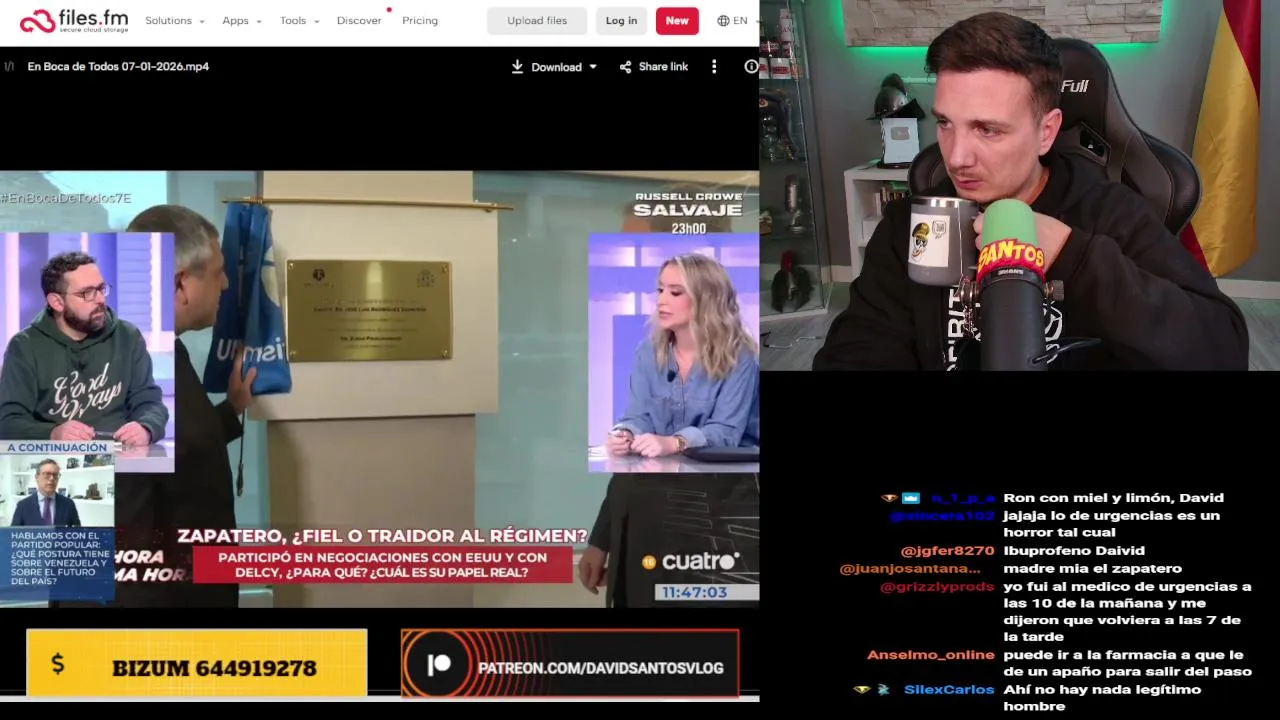Click the streamer webcam feed

pos(1019,185)
